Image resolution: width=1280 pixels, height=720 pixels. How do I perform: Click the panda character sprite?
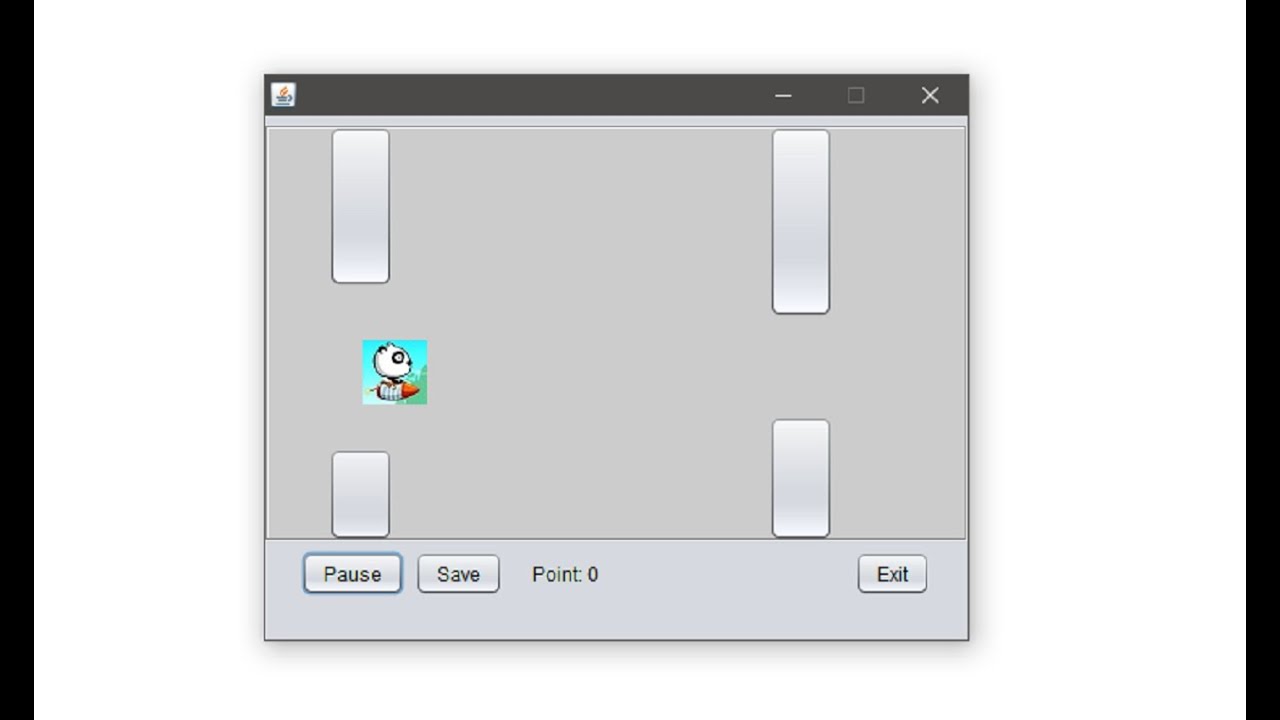point(395,372)
